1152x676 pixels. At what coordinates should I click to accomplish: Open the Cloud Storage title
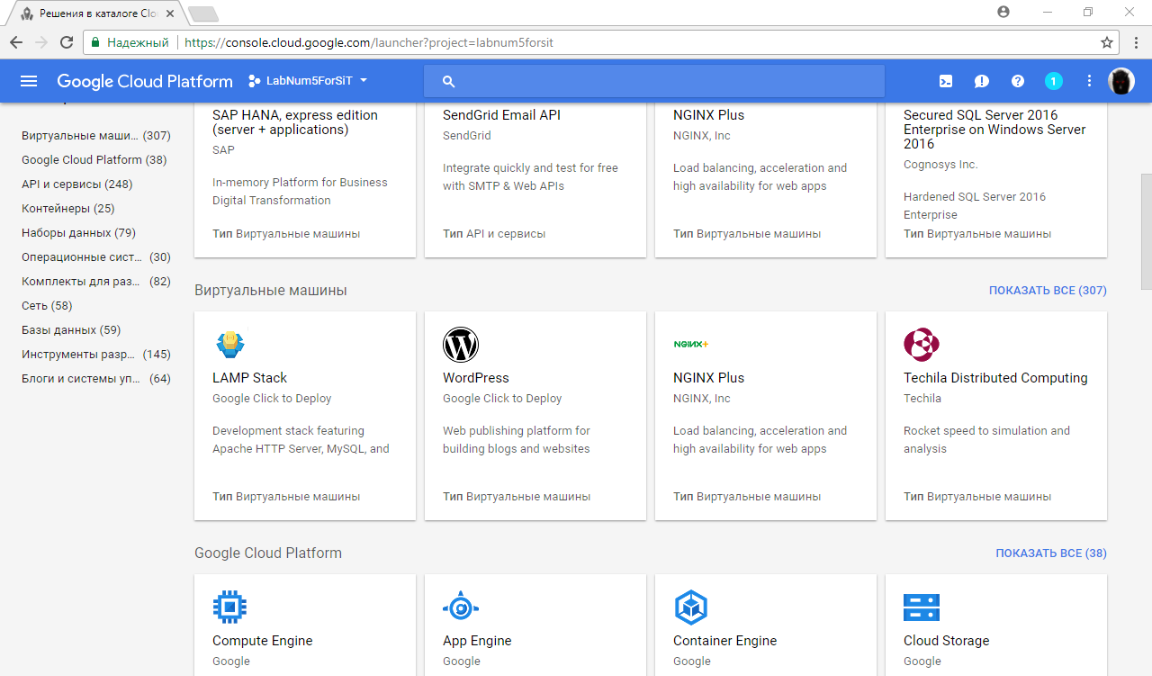946,641
